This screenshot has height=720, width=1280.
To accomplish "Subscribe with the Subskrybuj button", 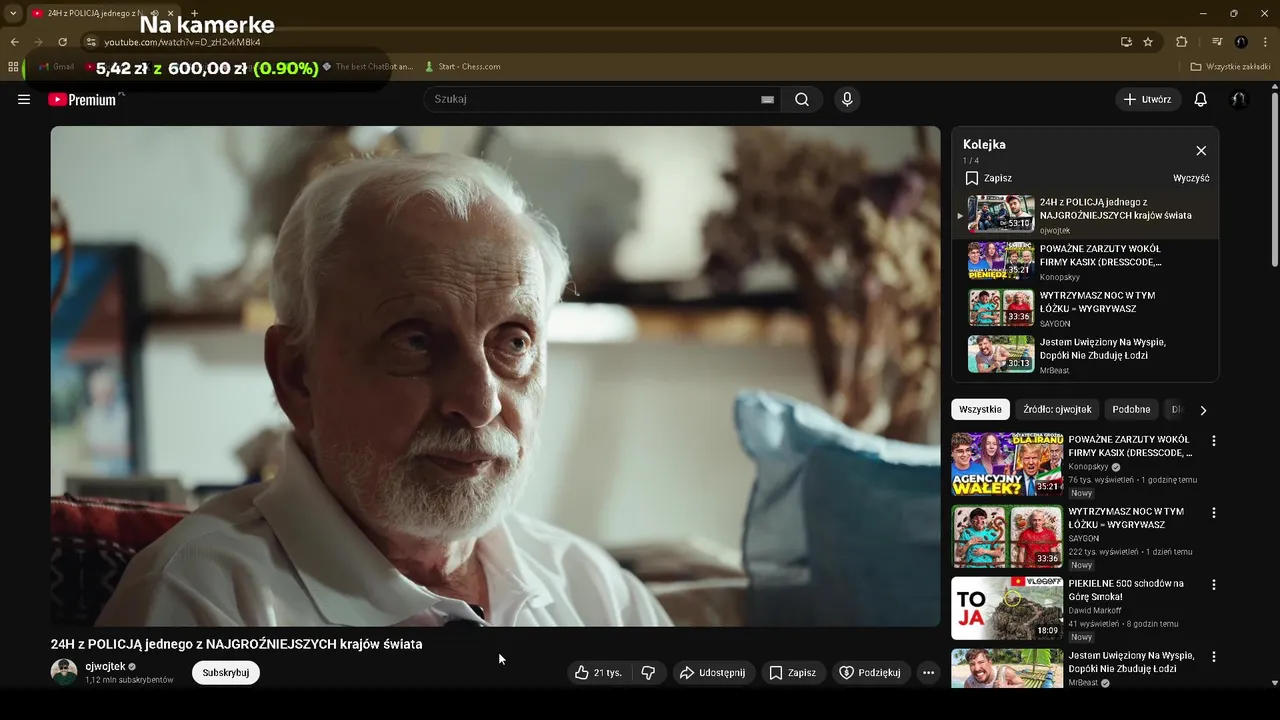I will [226, 673].
